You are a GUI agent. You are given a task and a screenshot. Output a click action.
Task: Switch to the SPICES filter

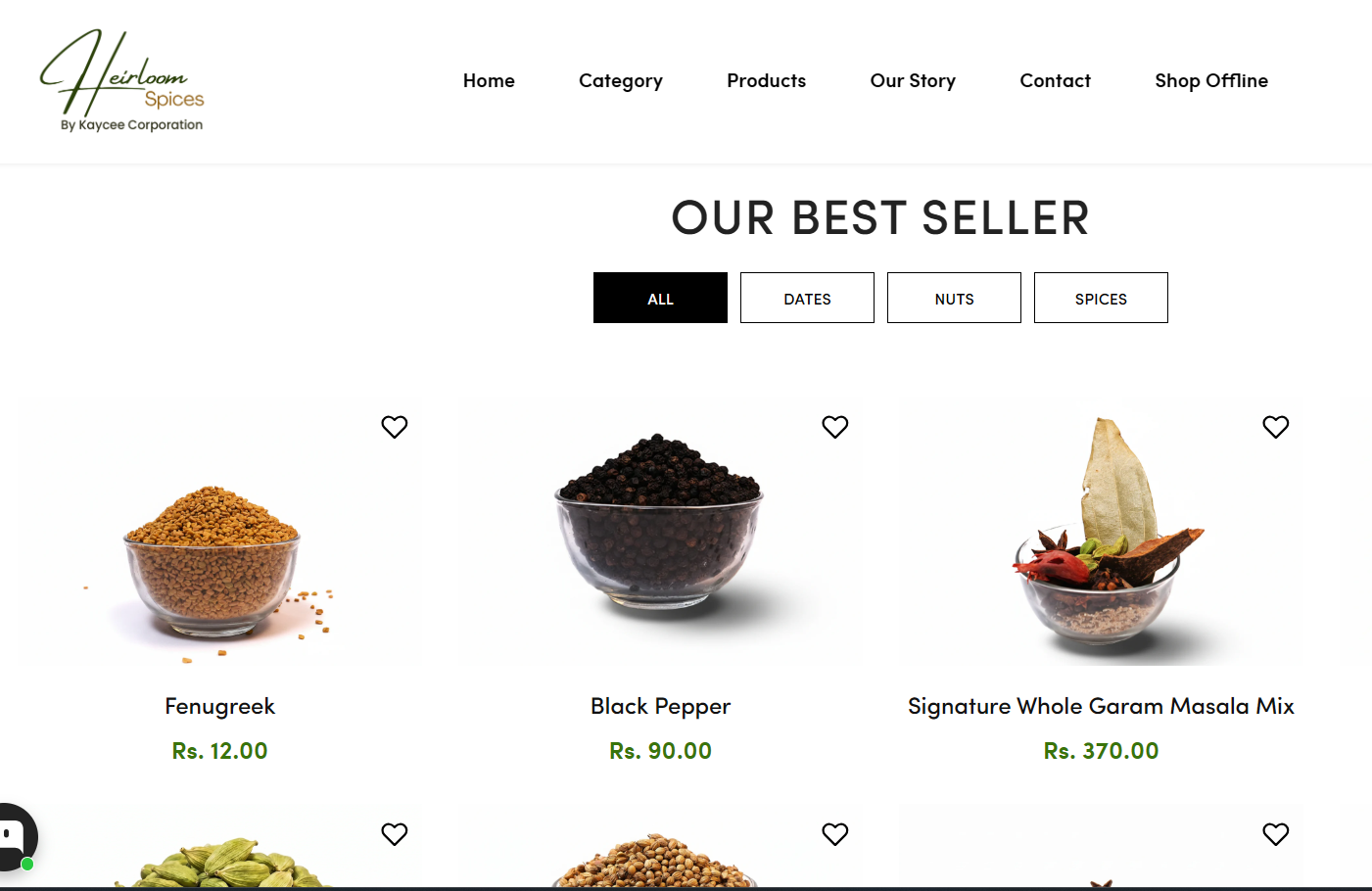(x=1101, y=298)
